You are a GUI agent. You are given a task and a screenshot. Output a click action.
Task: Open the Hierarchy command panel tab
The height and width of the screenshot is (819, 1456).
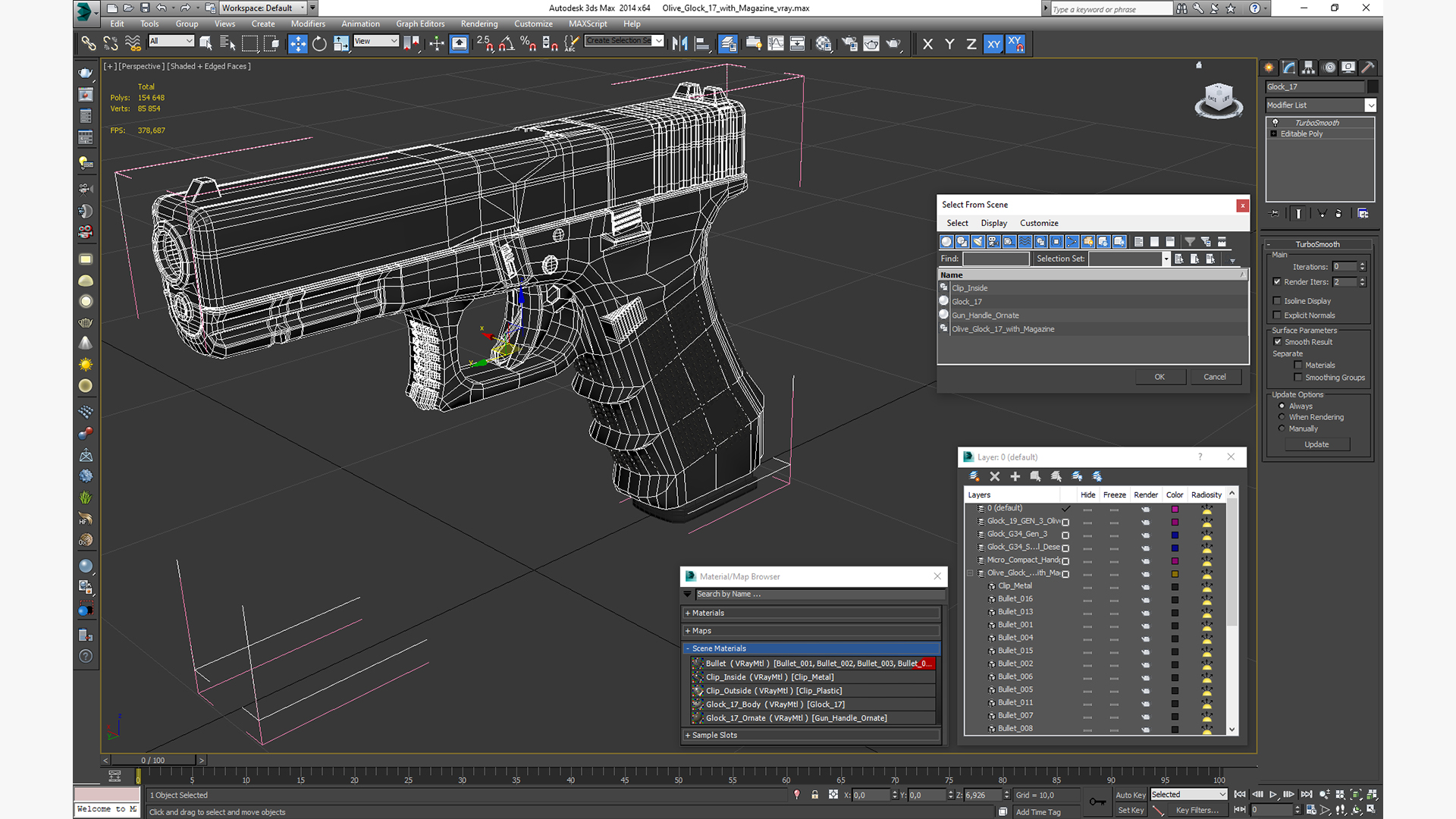point(1309,67)
